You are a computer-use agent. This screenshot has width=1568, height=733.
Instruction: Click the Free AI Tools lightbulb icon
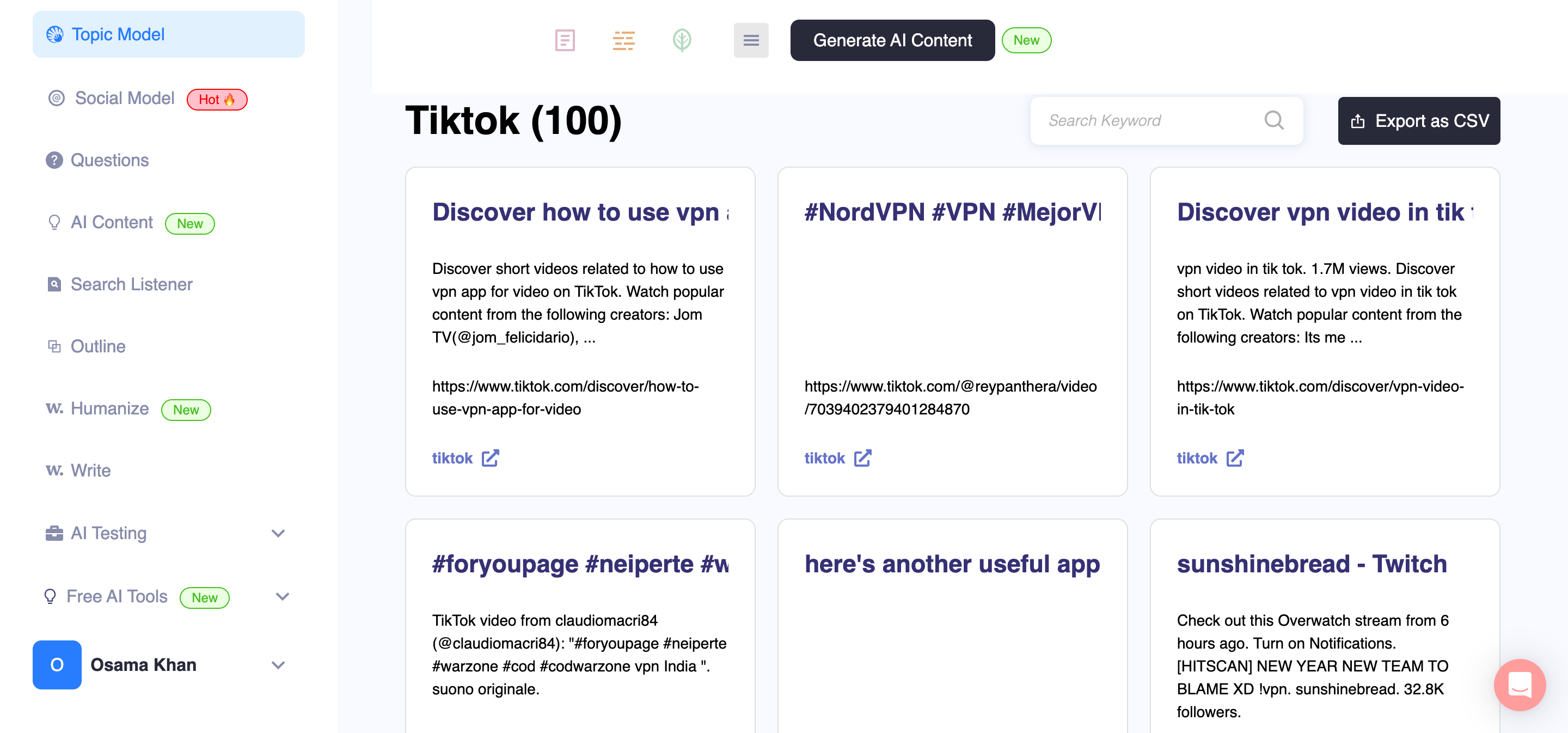[x=50, y=597]
